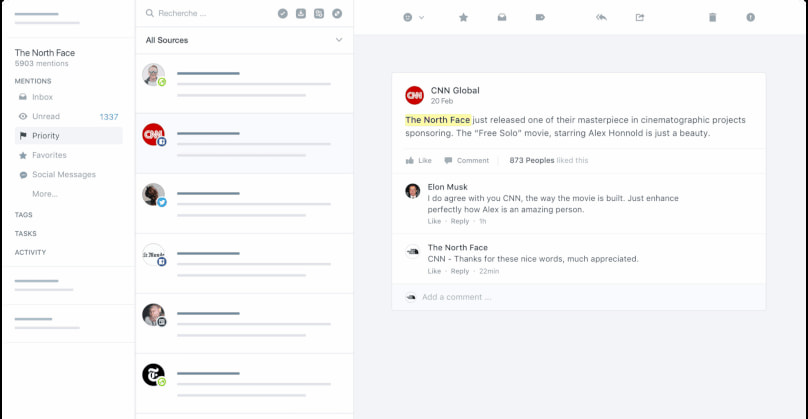This screenshot has width=808, height=419.
Task: Click the share export icon in the toolbar
Action: coord(639,18)
